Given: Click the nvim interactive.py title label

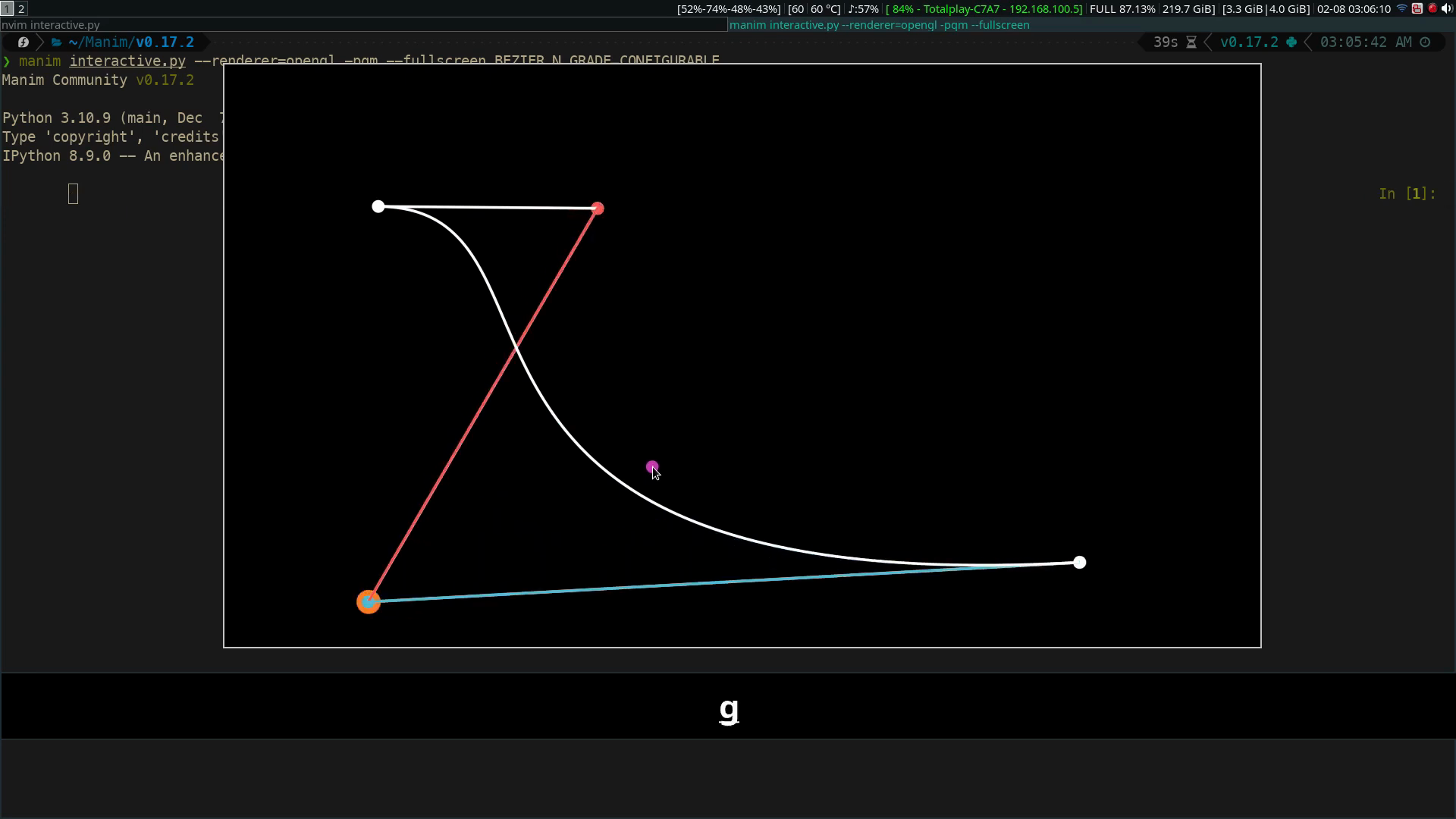Looking at the screenshot, I should tap(50, 24).
